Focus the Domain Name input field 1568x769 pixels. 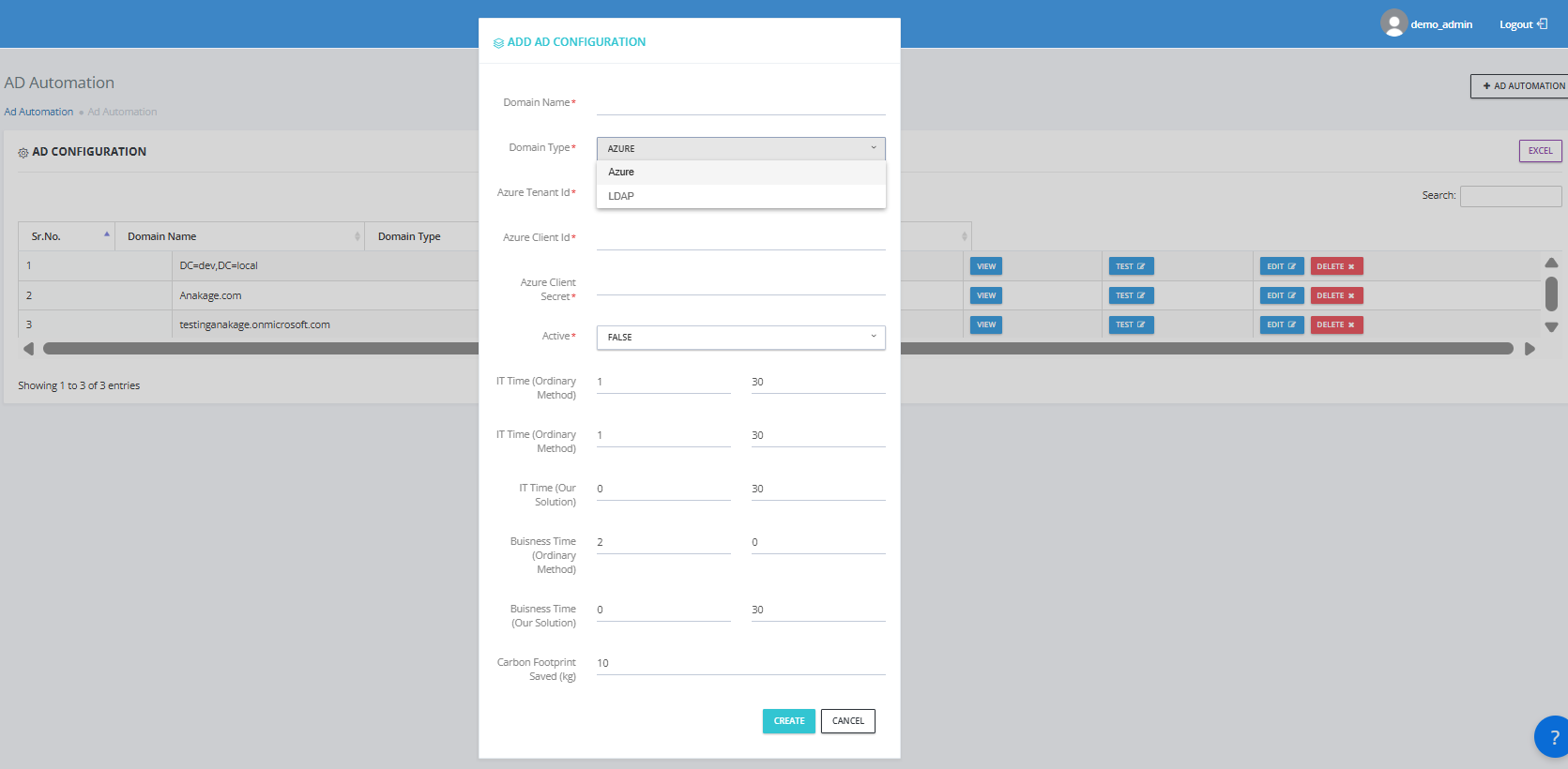[x=740, y=103]
